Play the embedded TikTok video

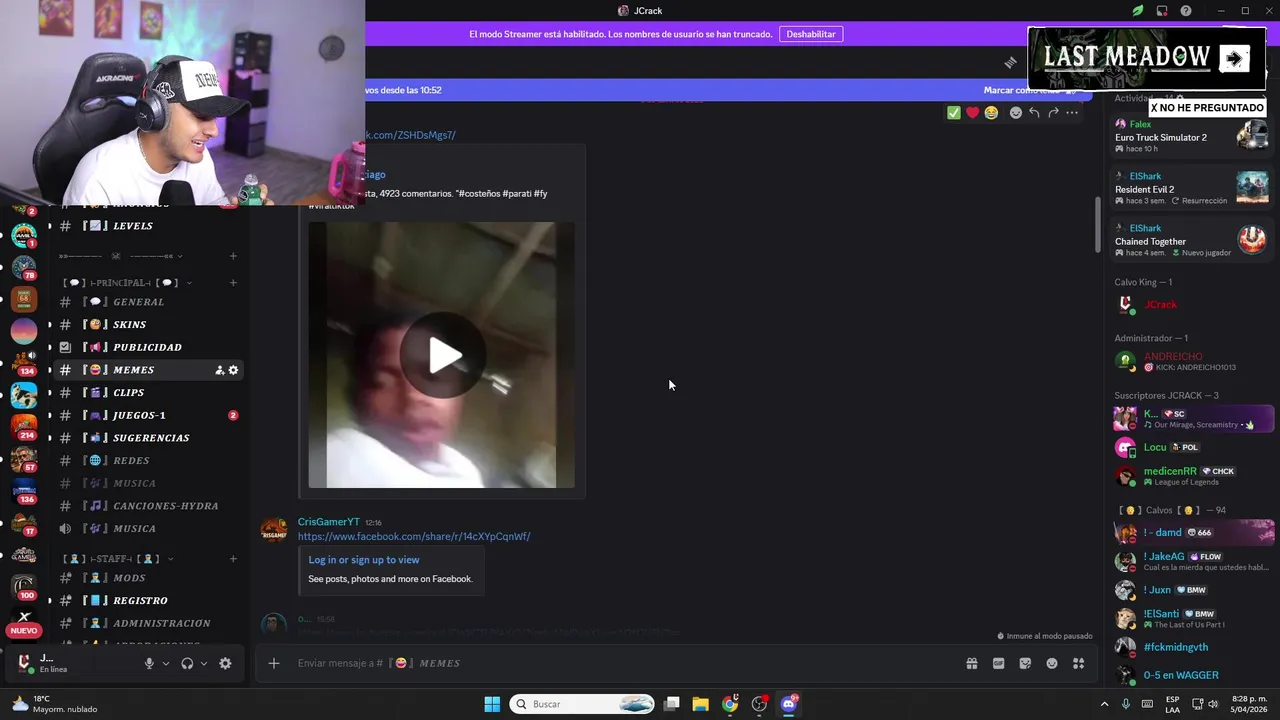[x=442, y=355]
